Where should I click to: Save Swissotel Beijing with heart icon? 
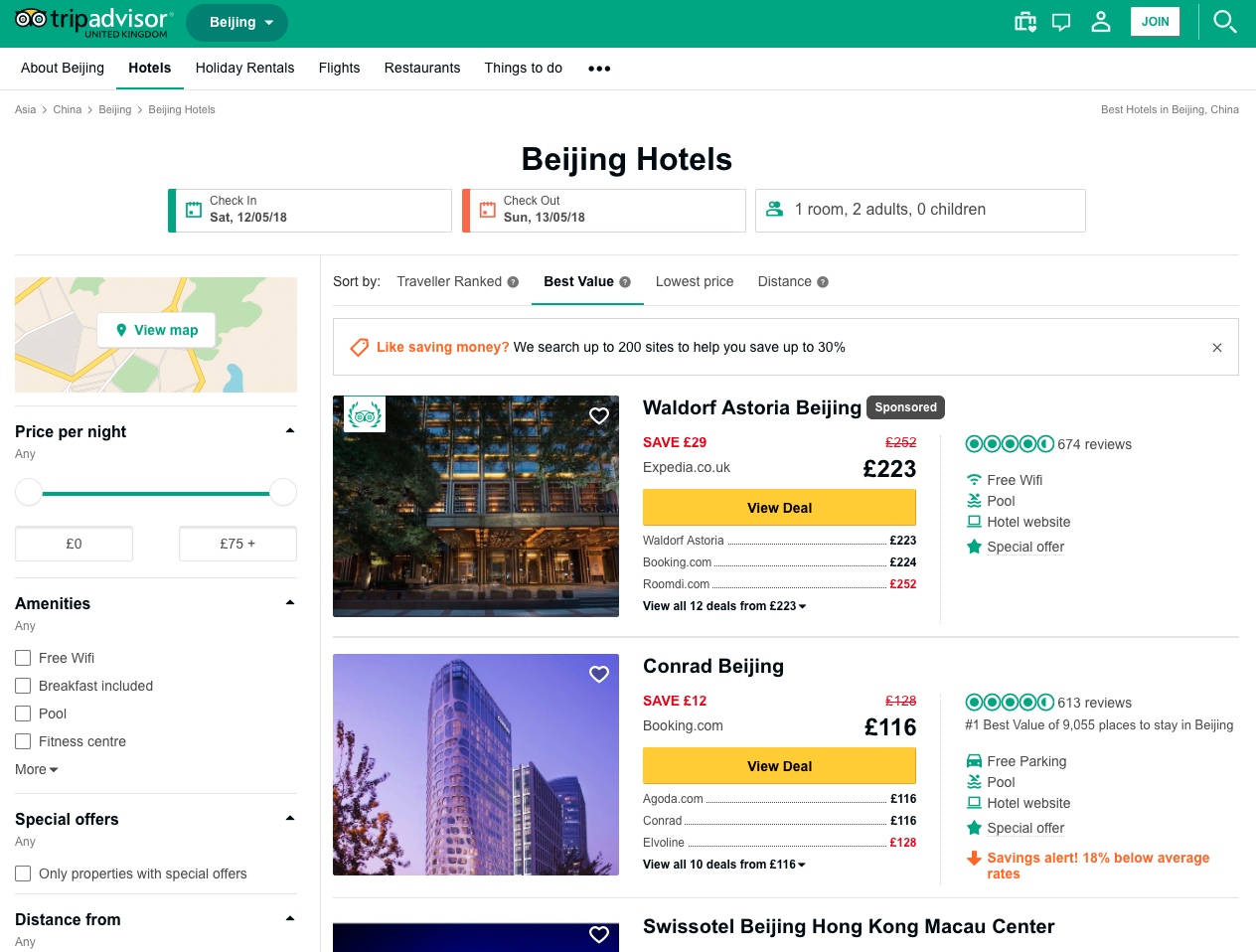(599, 934)
